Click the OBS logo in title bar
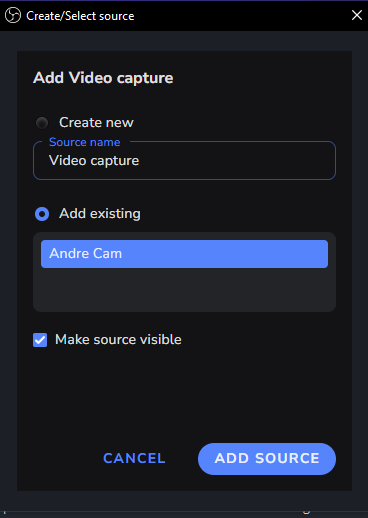The width and height of the screenshot is (368, 518). click(x=13, y=15)
